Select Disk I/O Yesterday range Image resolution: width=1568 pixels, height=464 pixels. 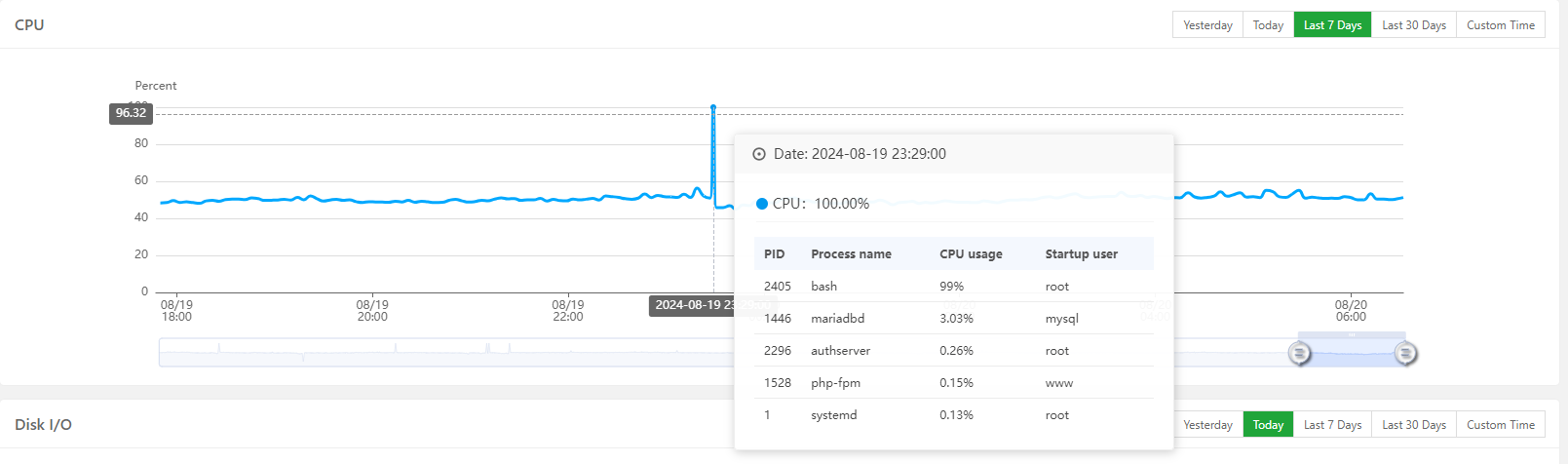(x=1207, y=425)
